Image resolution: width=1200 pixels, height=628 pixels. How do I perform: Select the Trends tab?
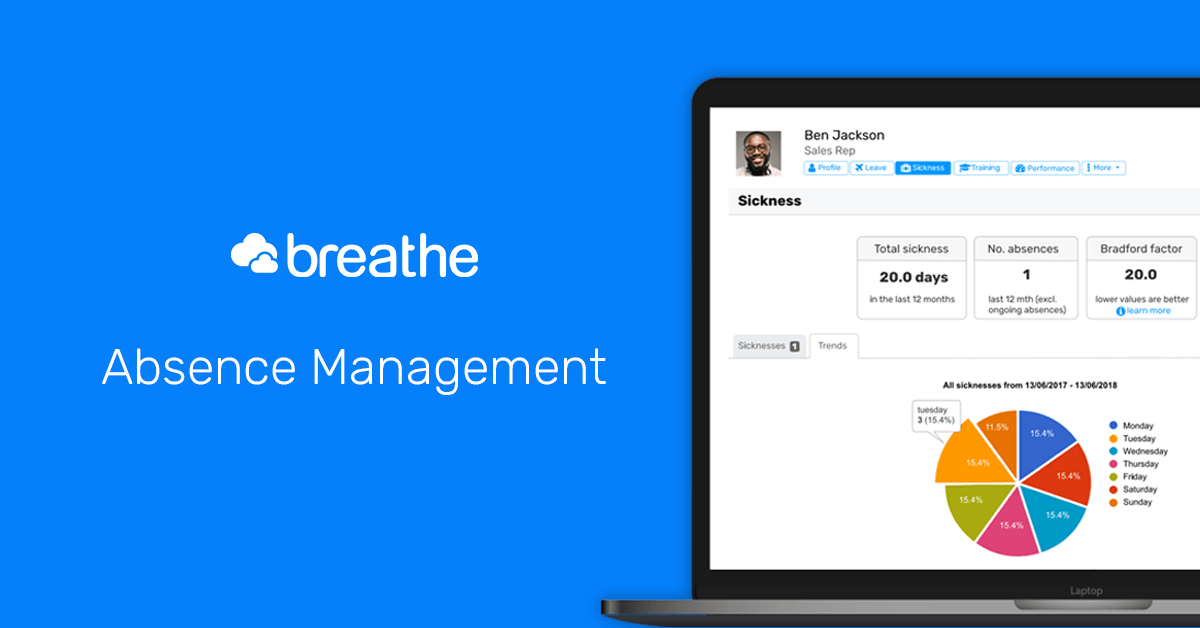click(832, 346)
